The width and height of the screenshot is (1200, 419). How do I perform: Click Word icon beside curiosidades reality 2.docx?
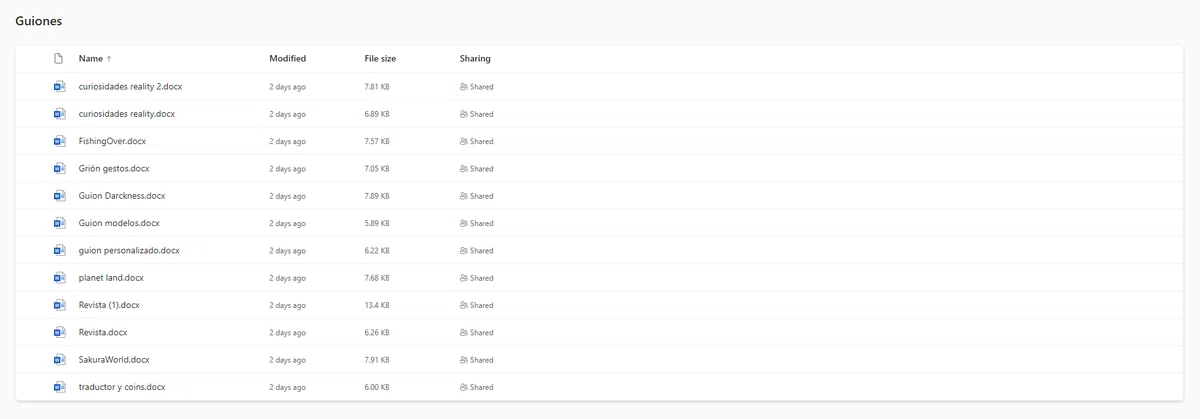pos(59,87)
